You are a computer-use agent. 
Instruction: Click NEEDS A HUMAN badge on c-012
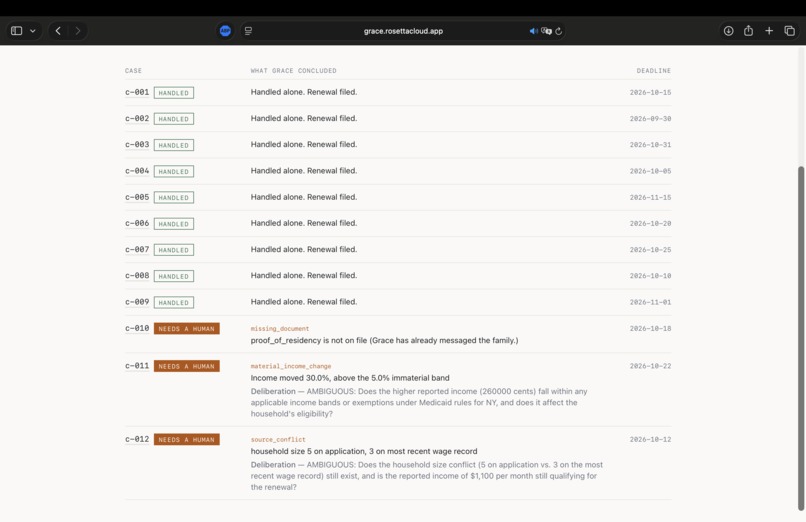[x=187, y=440]
